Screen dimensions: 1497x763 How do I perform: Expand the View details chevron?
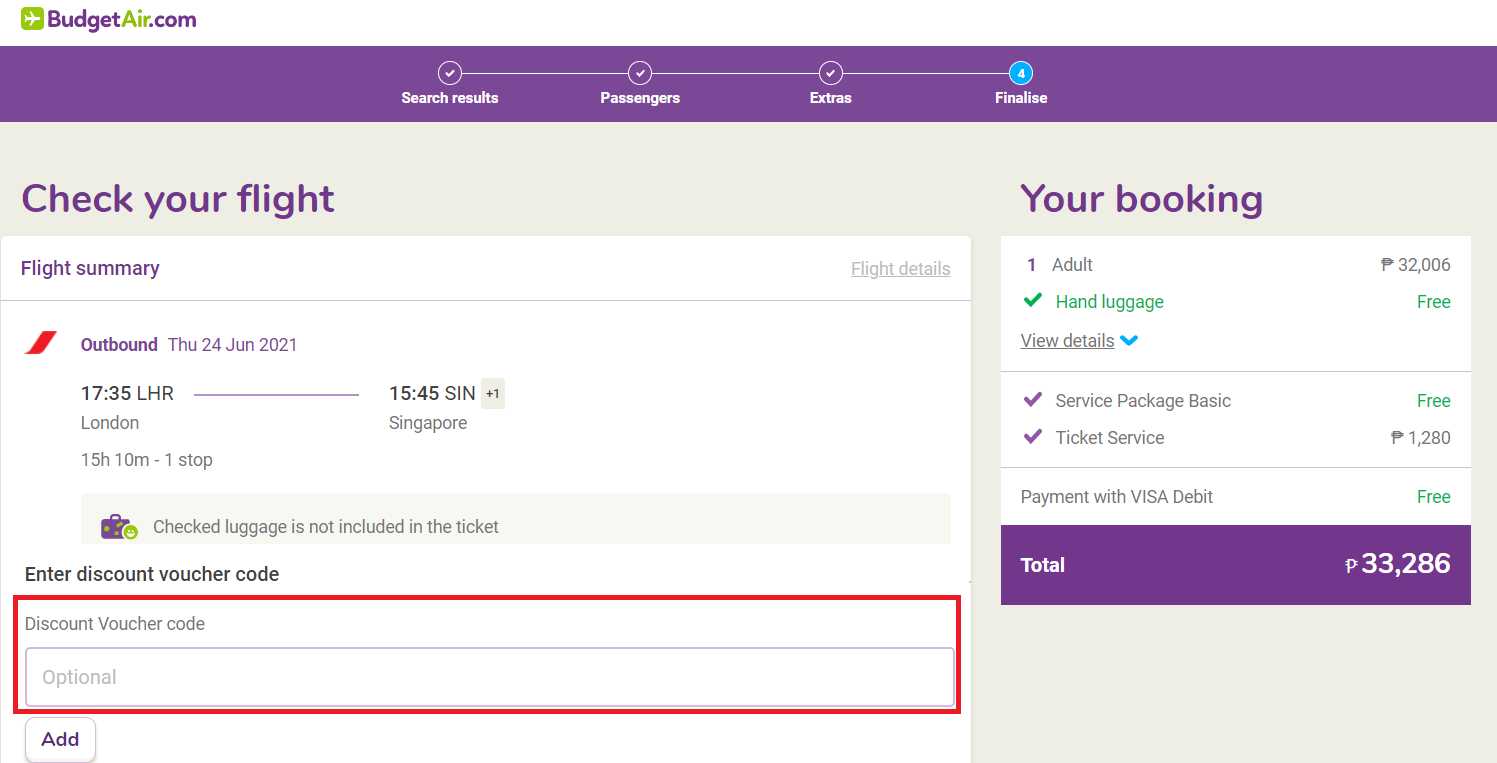coord(1129,340)
